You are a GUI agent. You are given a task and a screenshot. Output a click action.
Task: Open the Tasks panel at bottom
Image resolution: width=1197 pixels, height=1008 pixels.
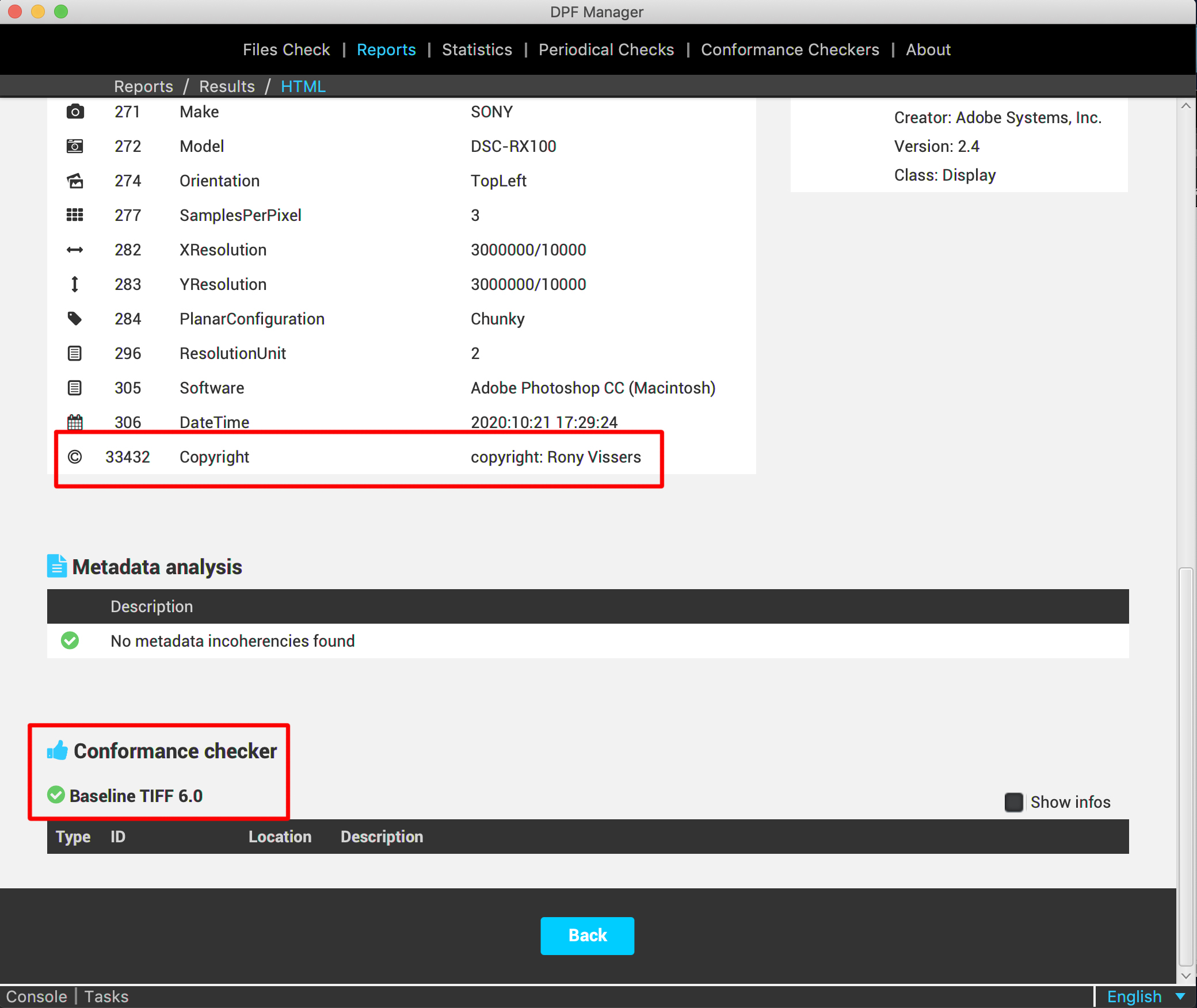coord(106,996)
